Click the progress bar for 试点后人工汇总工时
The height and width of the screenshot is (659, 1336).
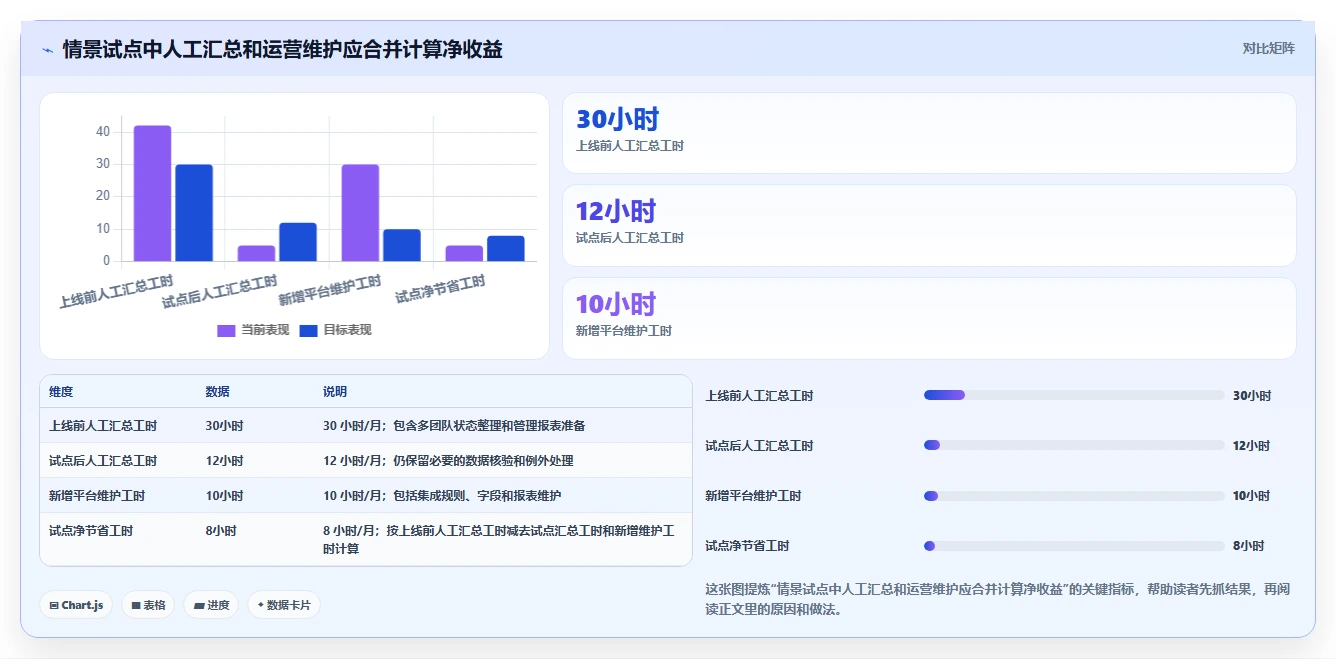[x=1074, y=445]
